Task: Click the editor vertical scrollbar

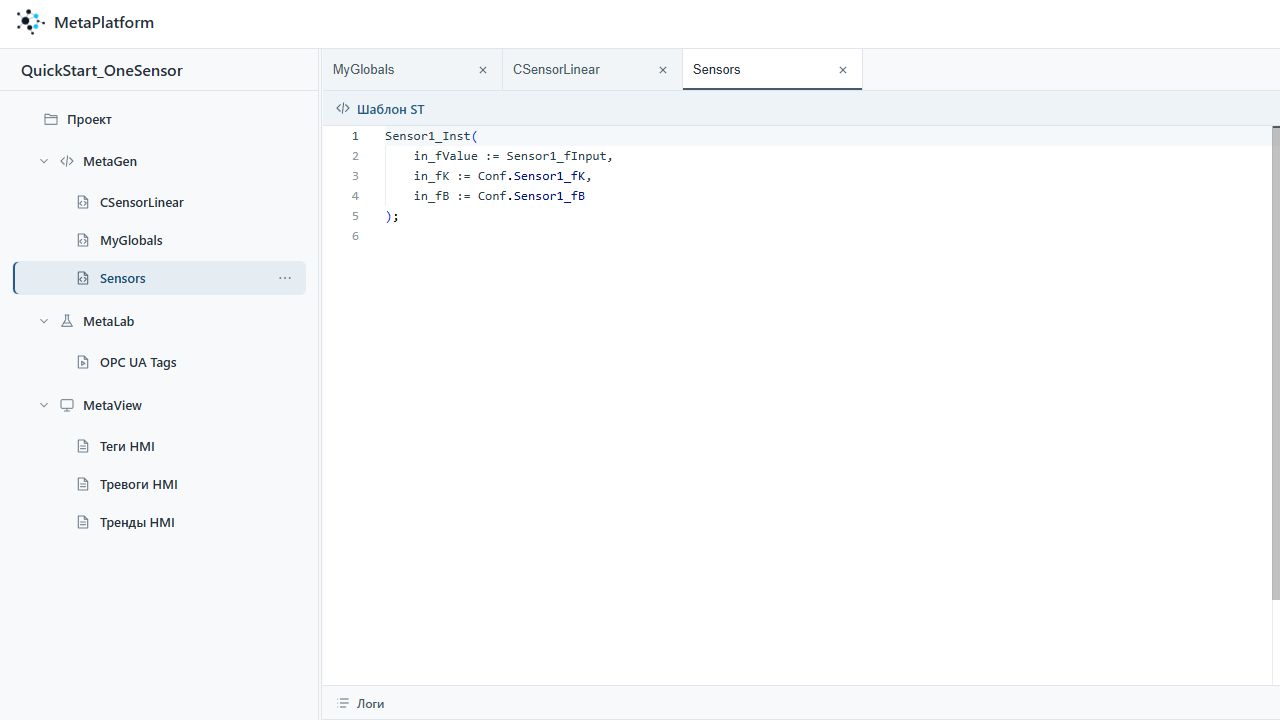Action: pos(1276,363)
